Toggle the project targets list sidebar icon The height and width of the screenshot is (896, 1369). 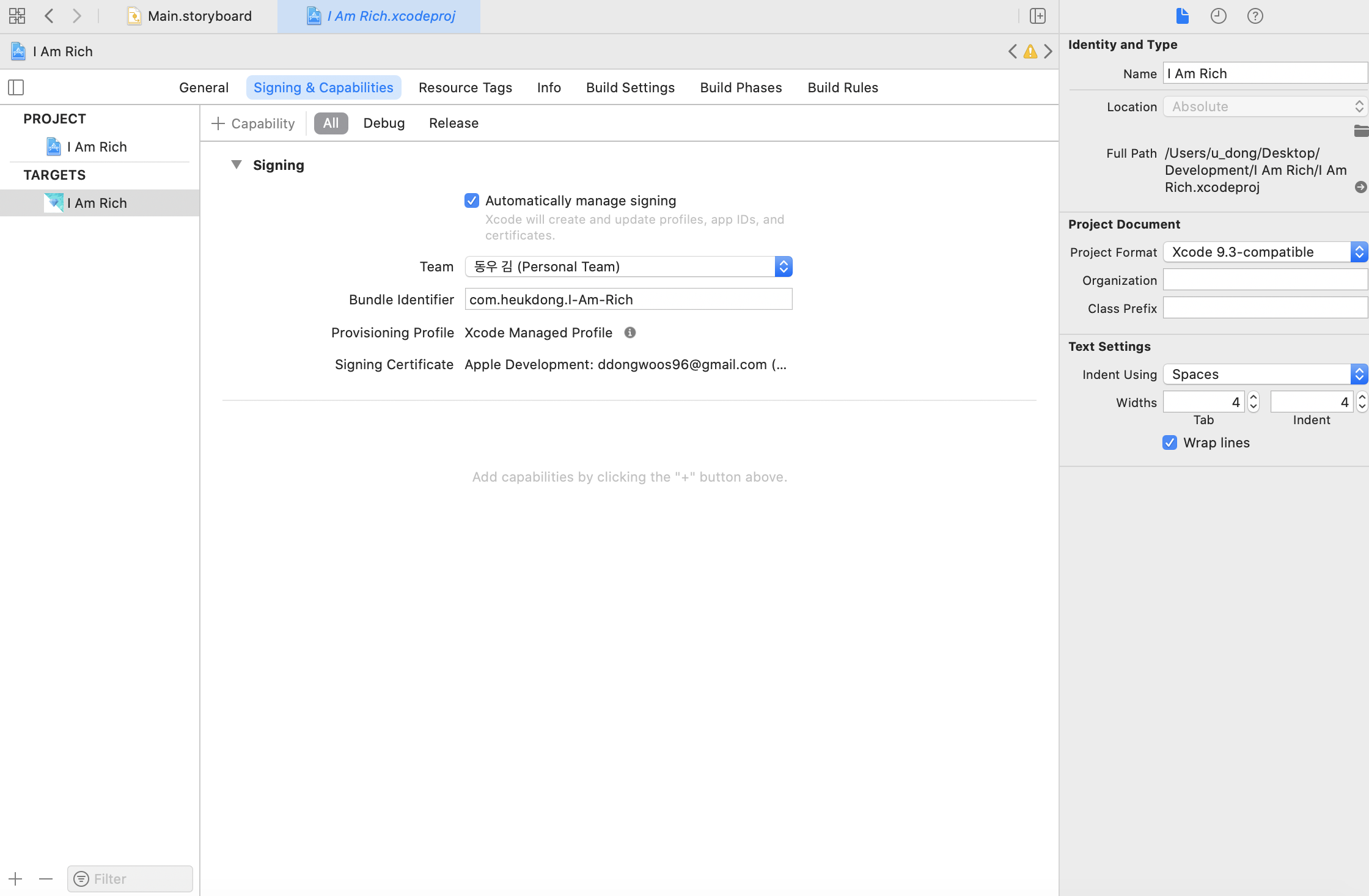(16, 87)
